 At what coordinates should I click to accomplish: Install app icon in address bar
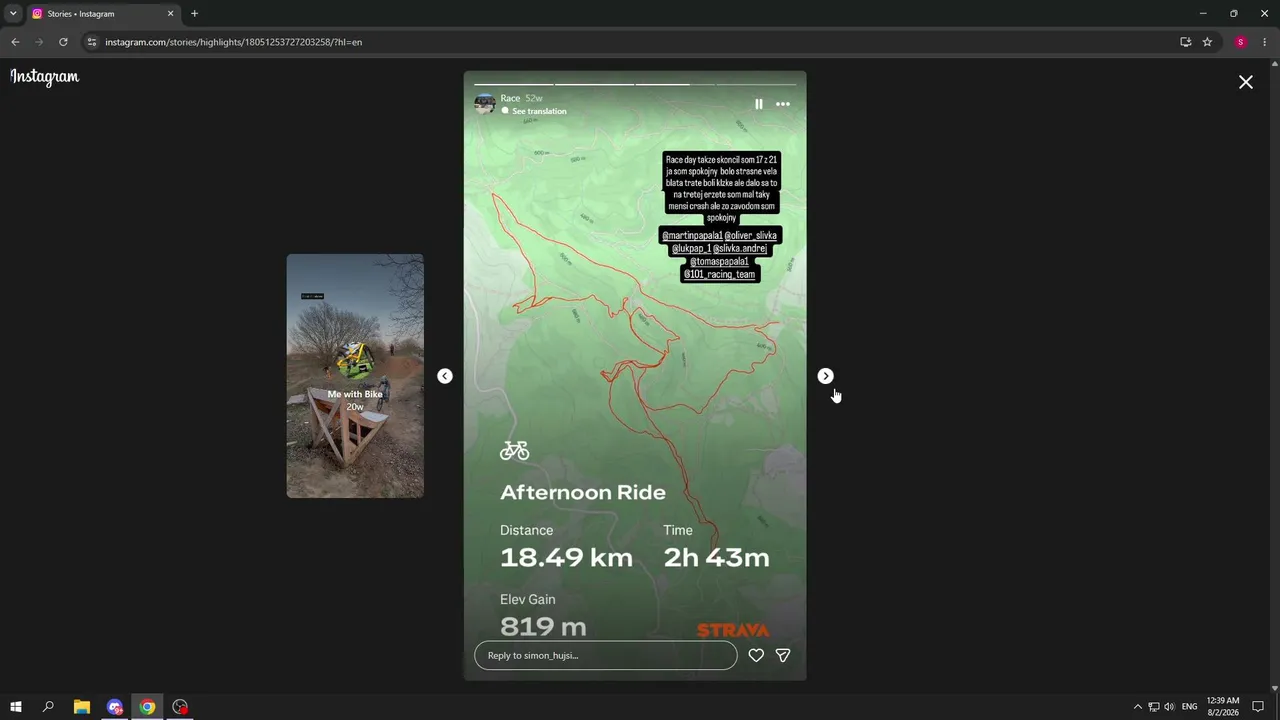pyautogui.click(x=1185, y=42)
